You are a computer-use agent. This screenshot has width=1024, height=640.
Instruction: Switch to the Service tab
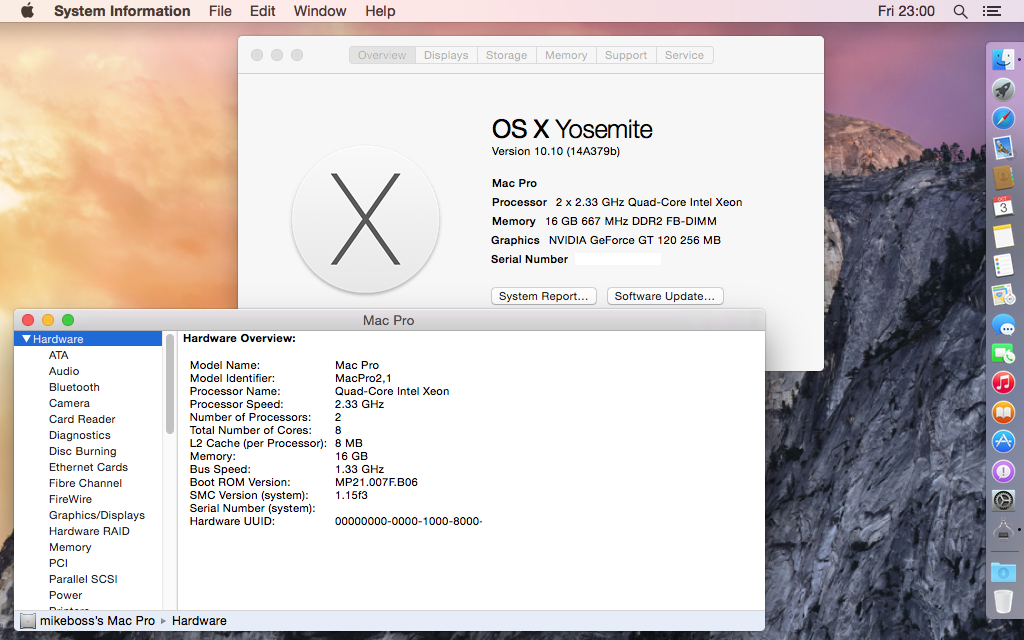[684, 56]
